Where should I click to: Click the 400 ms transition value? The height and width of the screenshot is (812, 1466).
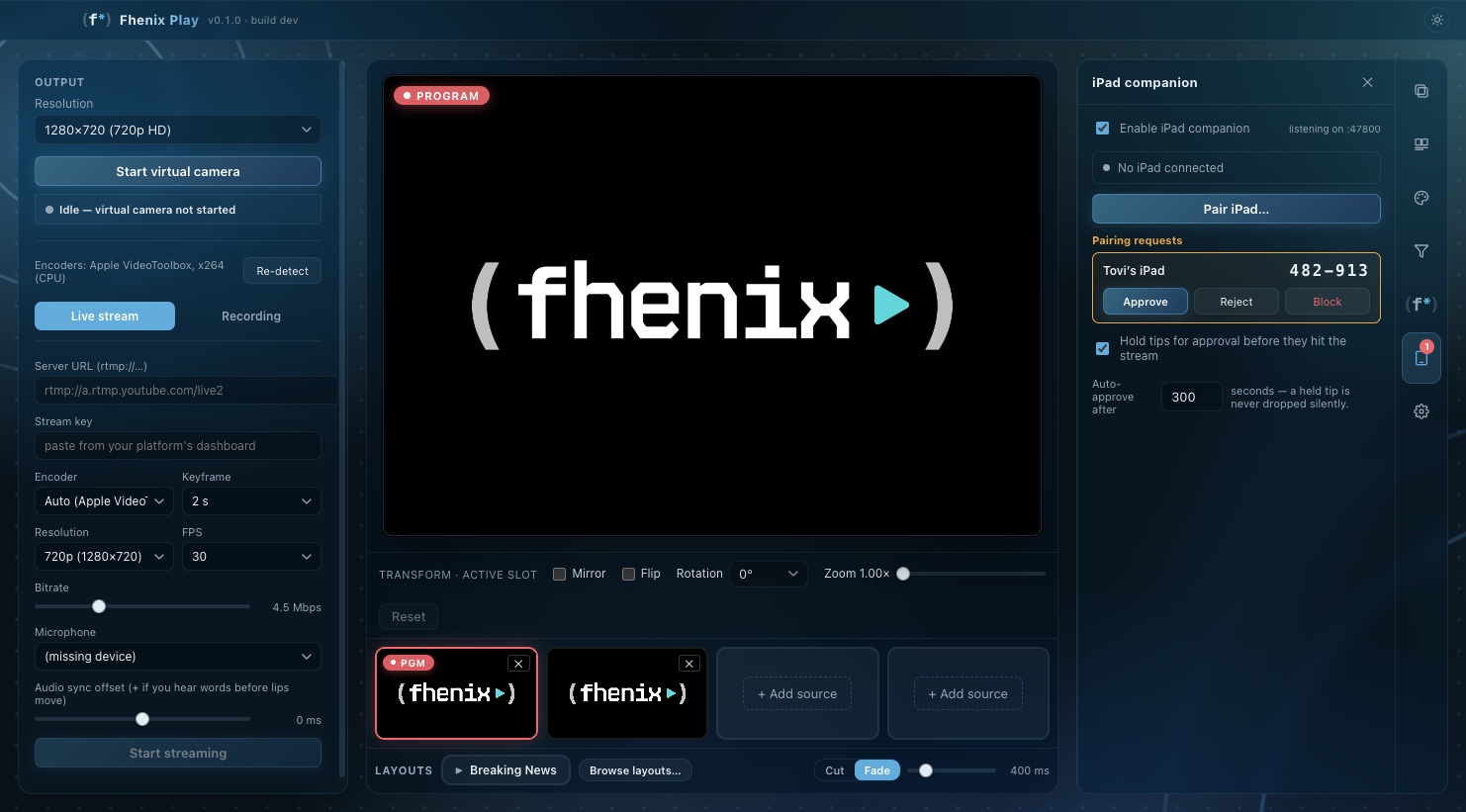[x=1030, y=770]
